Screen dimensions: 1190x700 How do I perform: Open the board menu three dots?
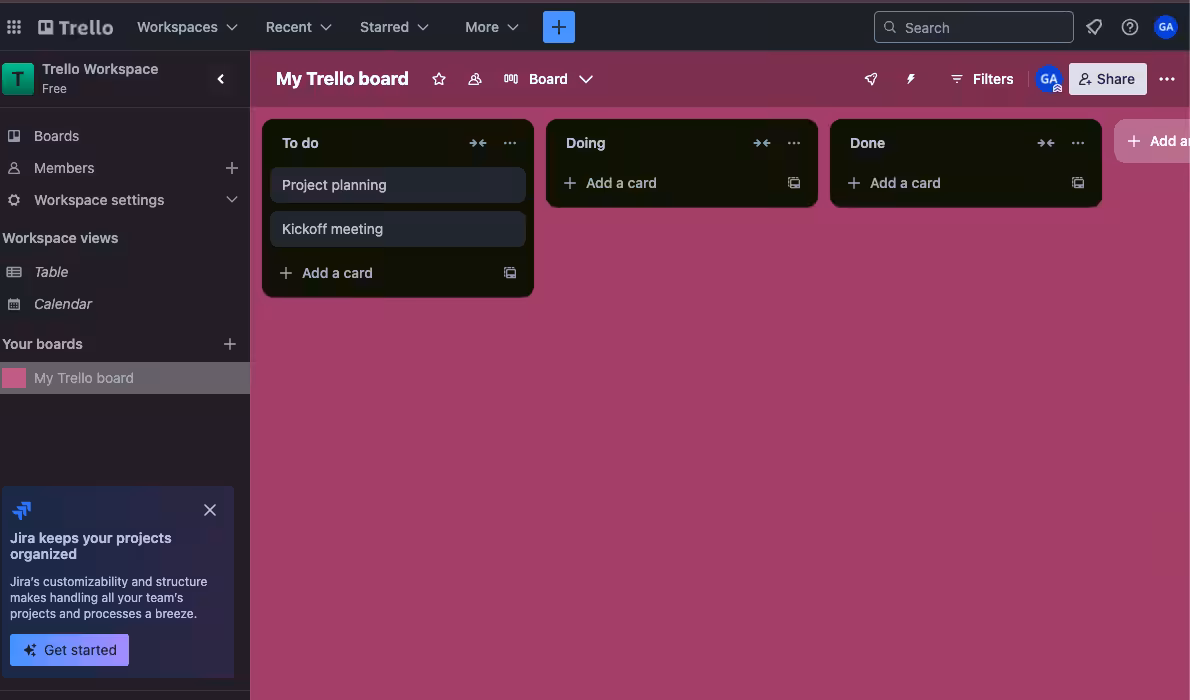[1167, 79]
